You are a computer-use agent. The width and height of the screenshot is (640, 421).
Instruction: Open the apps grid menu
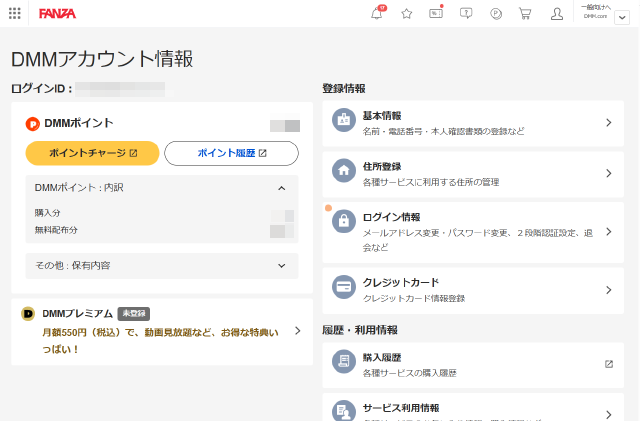point(15,13)
